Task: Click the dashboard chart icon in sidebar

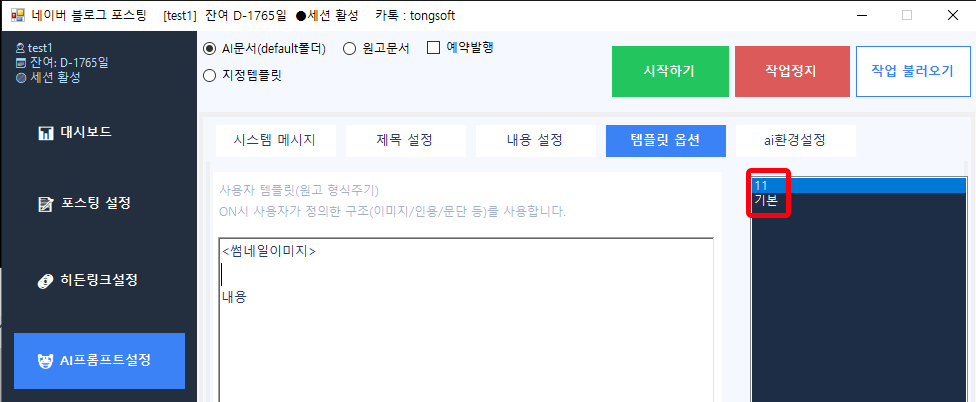Action: (45, 132)
